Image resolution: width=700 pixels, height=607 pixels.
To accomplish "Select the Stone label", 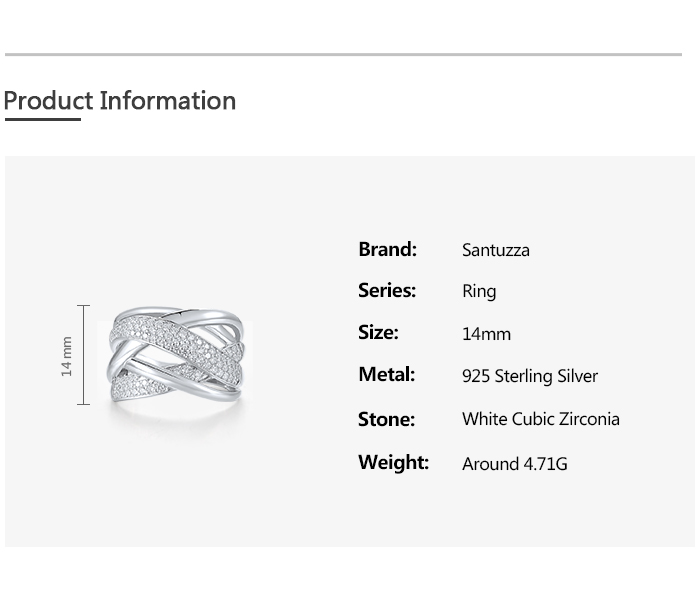I will tap(386, 419).
